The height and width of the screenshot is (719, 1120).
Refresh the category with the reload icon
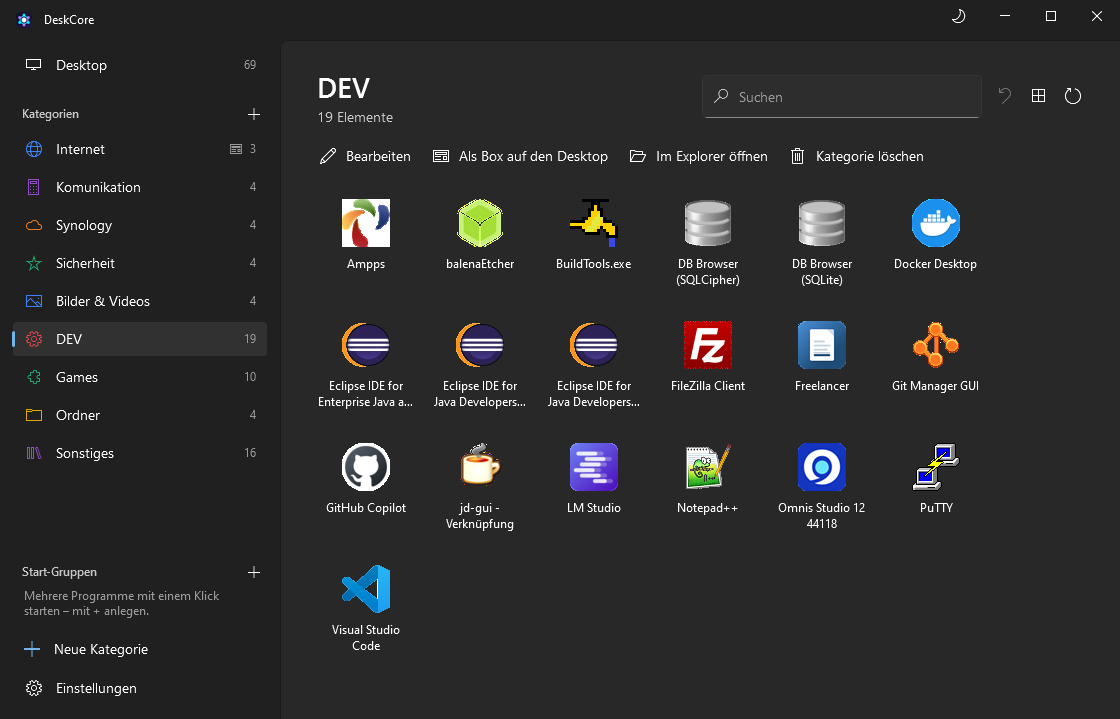tap(1073, 96)
